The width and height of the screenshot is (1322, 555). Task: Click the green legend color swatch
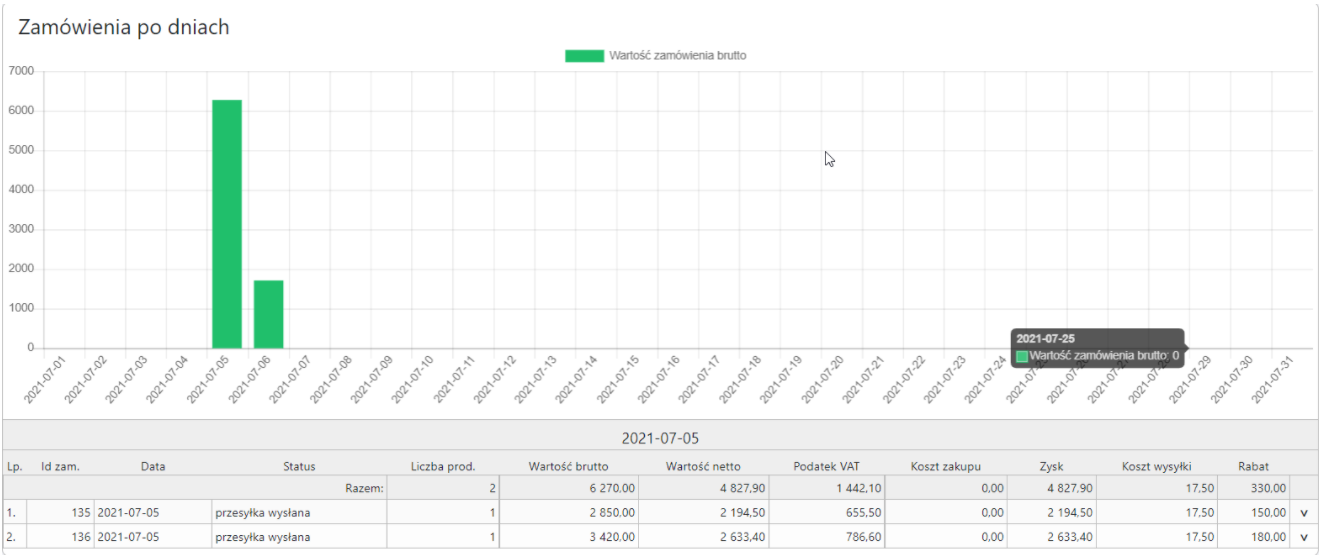[x=584, y=56]
